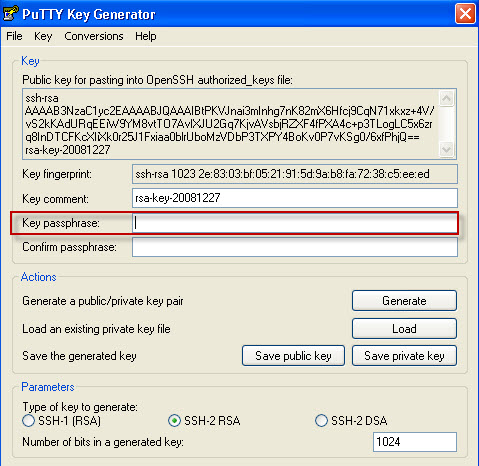This screenshot has width=479, height=466.
Task: Select the SSH-2 DSA key type
Action: (x=321, y=420)
